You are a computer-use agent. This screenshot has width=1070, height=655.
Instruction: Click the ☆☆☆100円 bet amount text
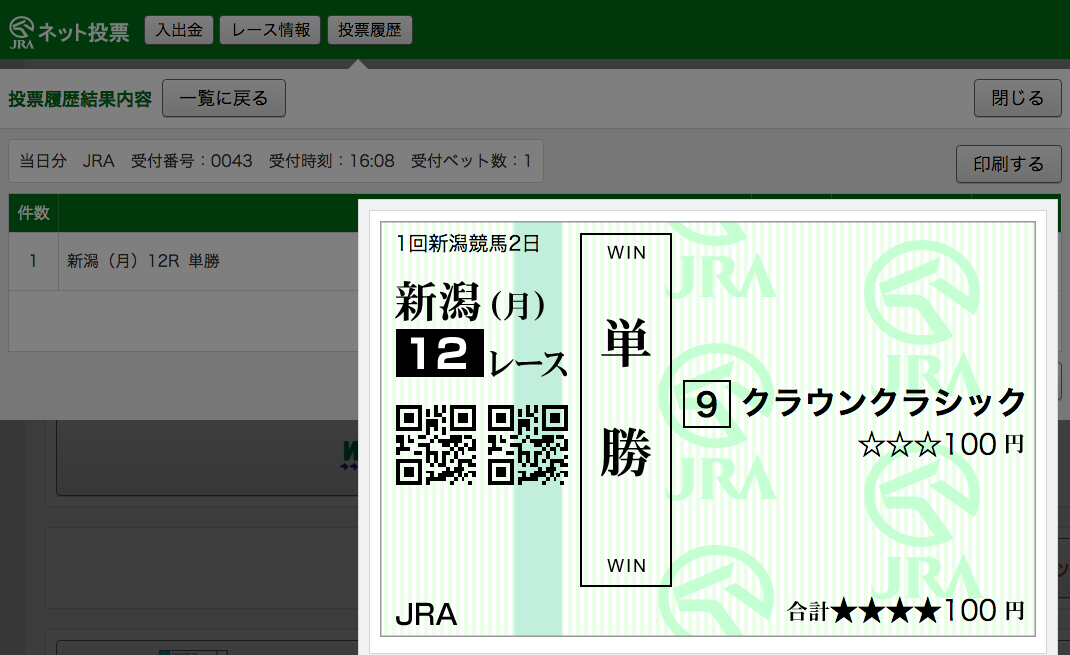coord(942,445)
